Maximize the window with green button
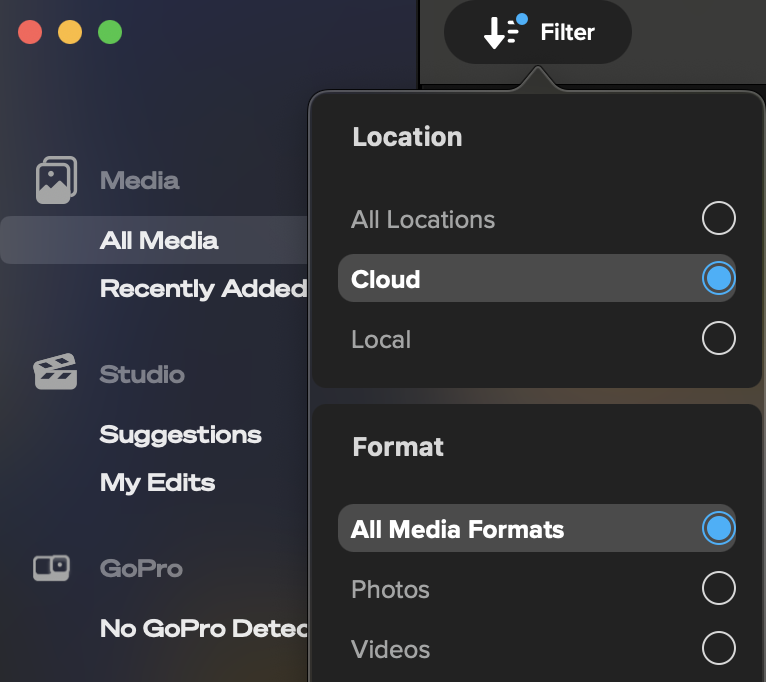 pyautogui.click(x=110, y=32)
